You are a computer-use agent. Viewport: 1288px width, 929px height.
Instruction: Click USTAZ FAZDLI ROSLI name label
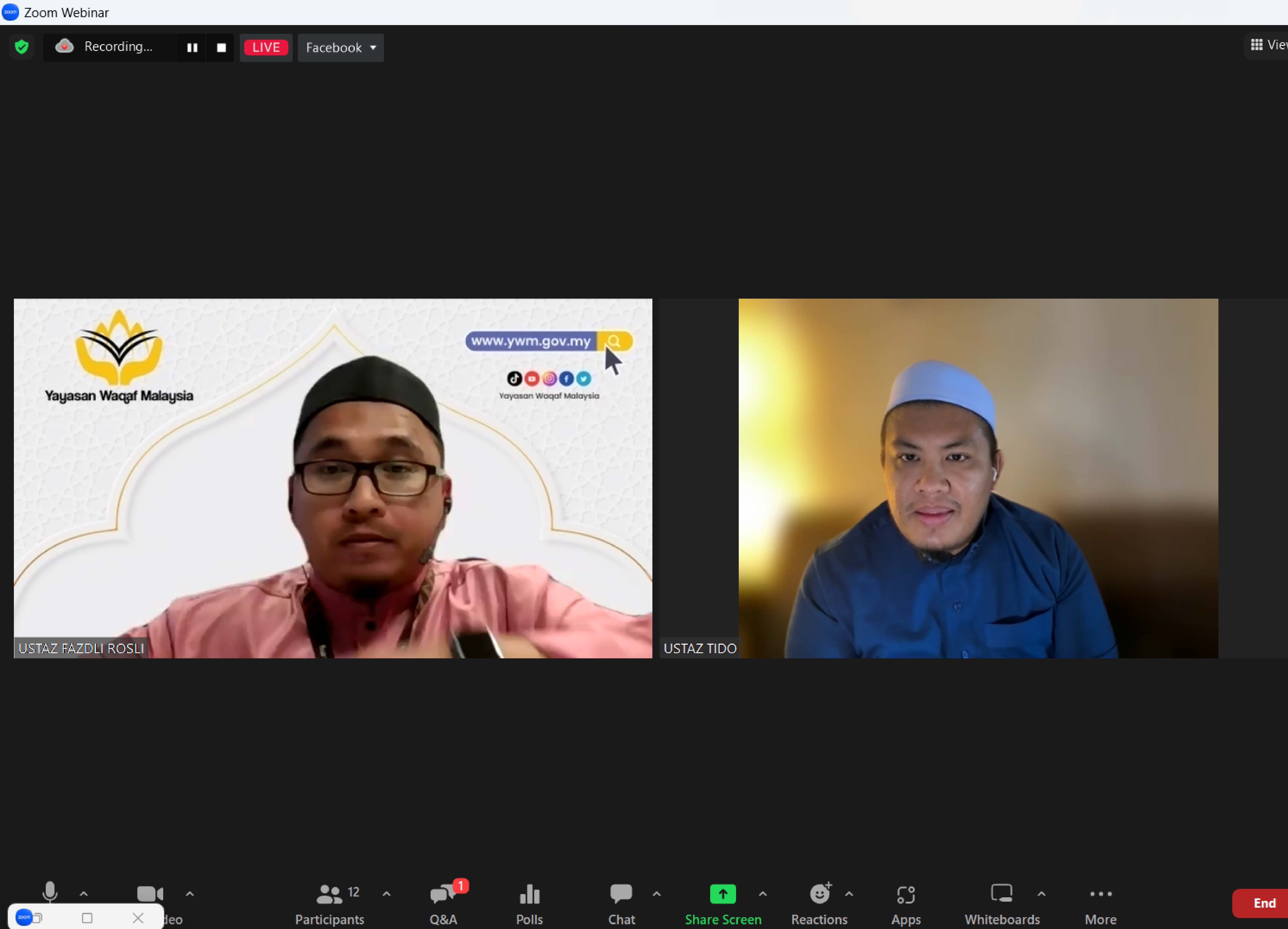[81, 648]
